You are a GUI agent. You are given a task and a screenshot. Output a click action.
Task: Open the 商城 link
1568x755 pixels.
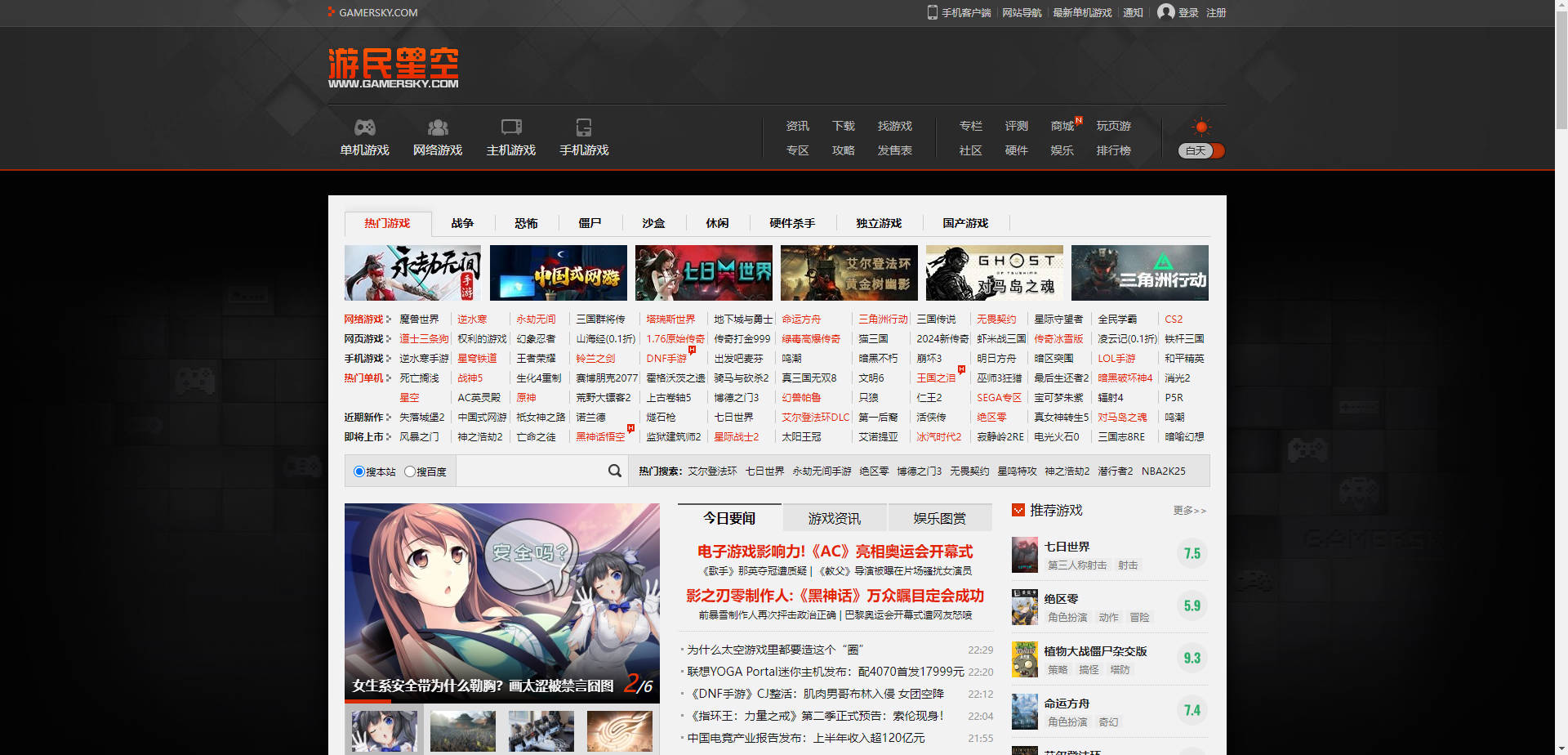(1062, 126)
